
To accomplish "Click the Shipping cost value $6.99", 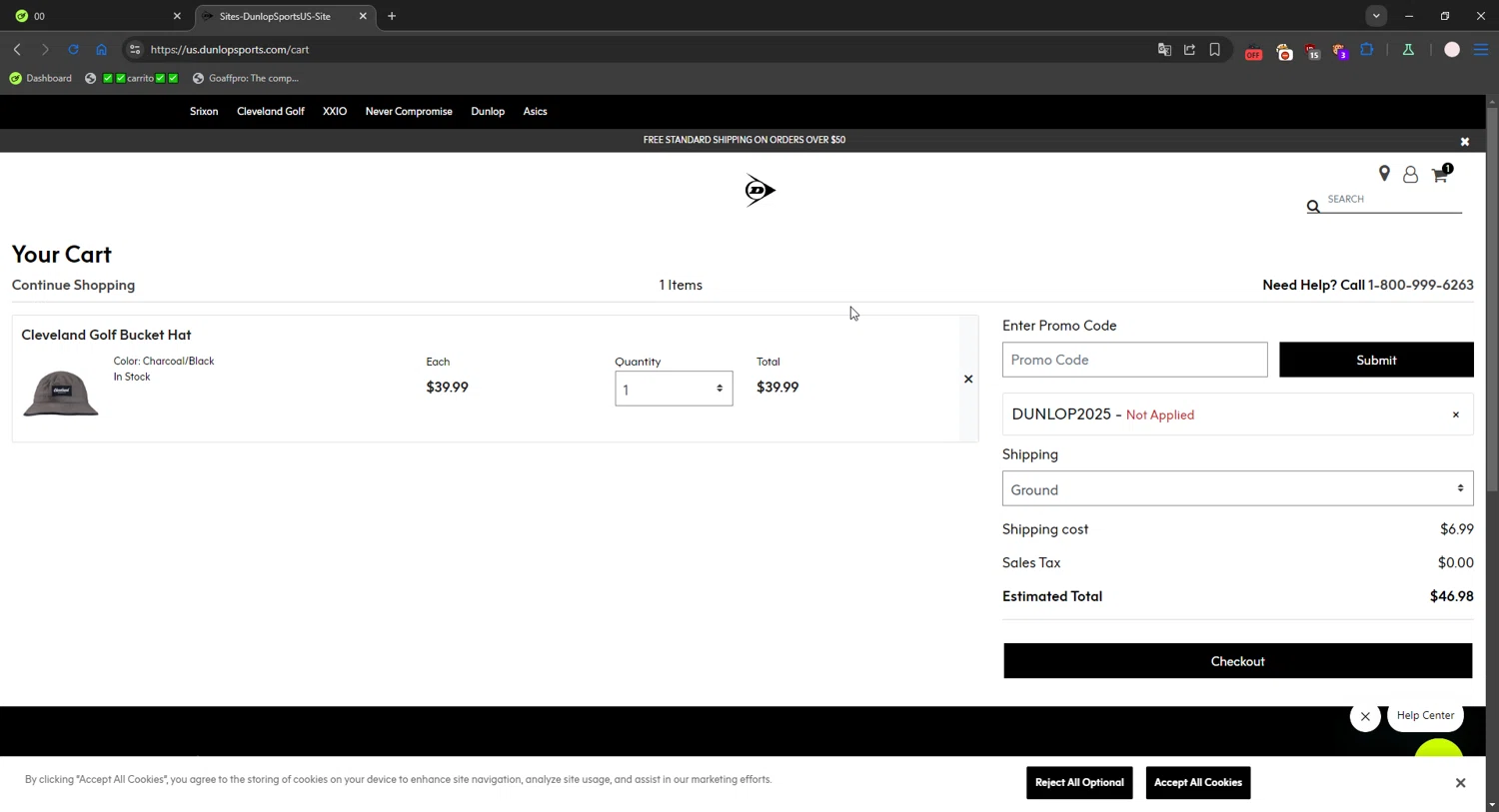I will point(1456,529).
